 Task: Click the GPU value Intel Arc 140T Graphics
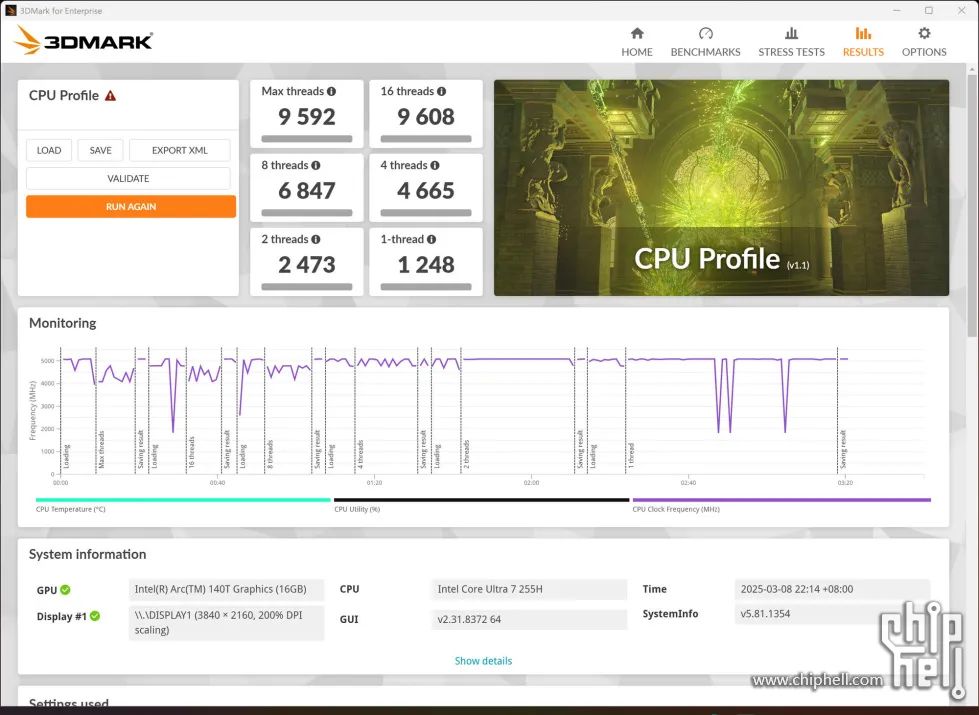pos(226,589)
